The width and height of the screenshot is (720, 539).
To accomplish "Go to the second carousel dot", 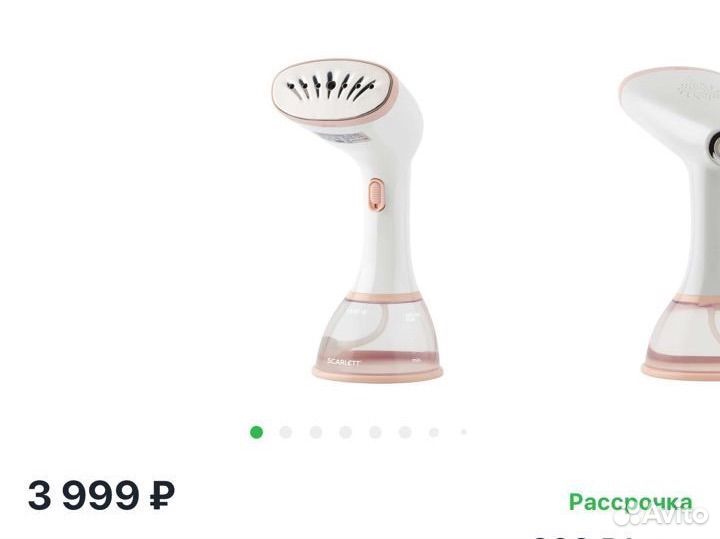I will (x=286, y=432).
